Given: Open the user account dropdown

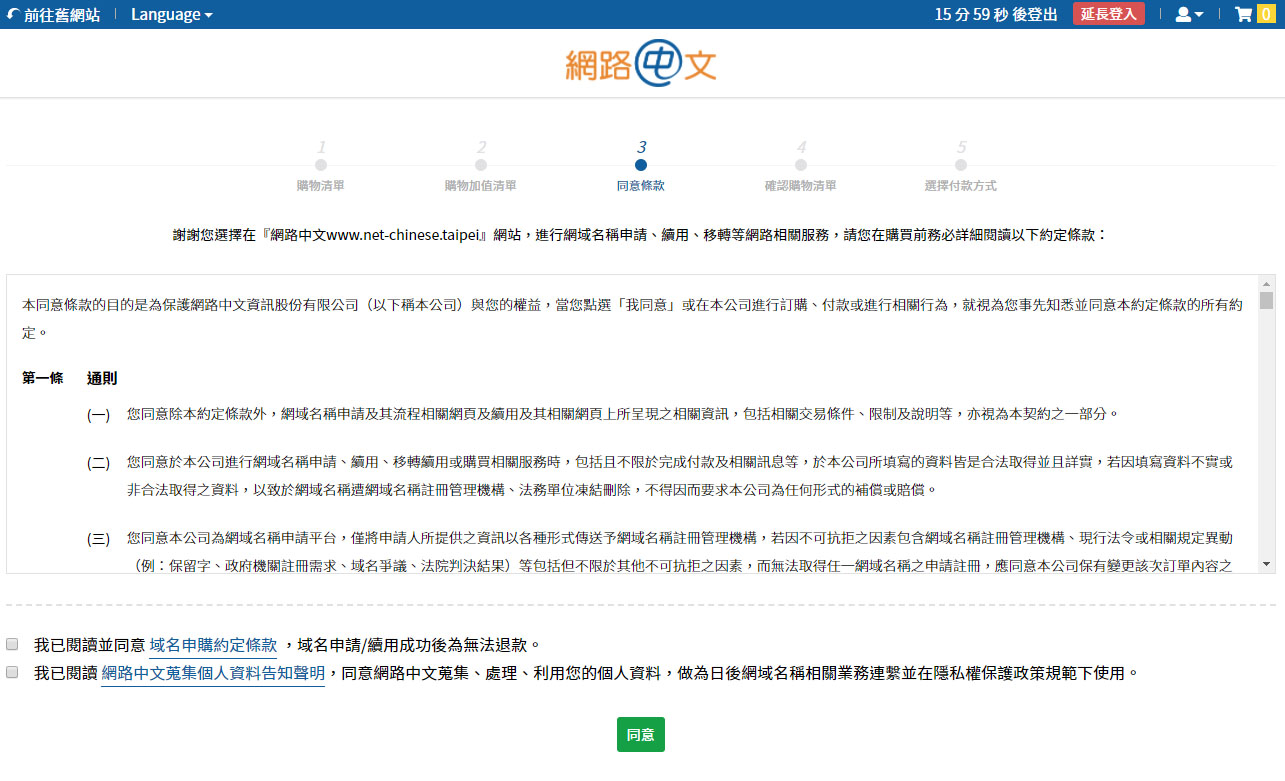Looking at the screenshot, I should coord(1189,14).
